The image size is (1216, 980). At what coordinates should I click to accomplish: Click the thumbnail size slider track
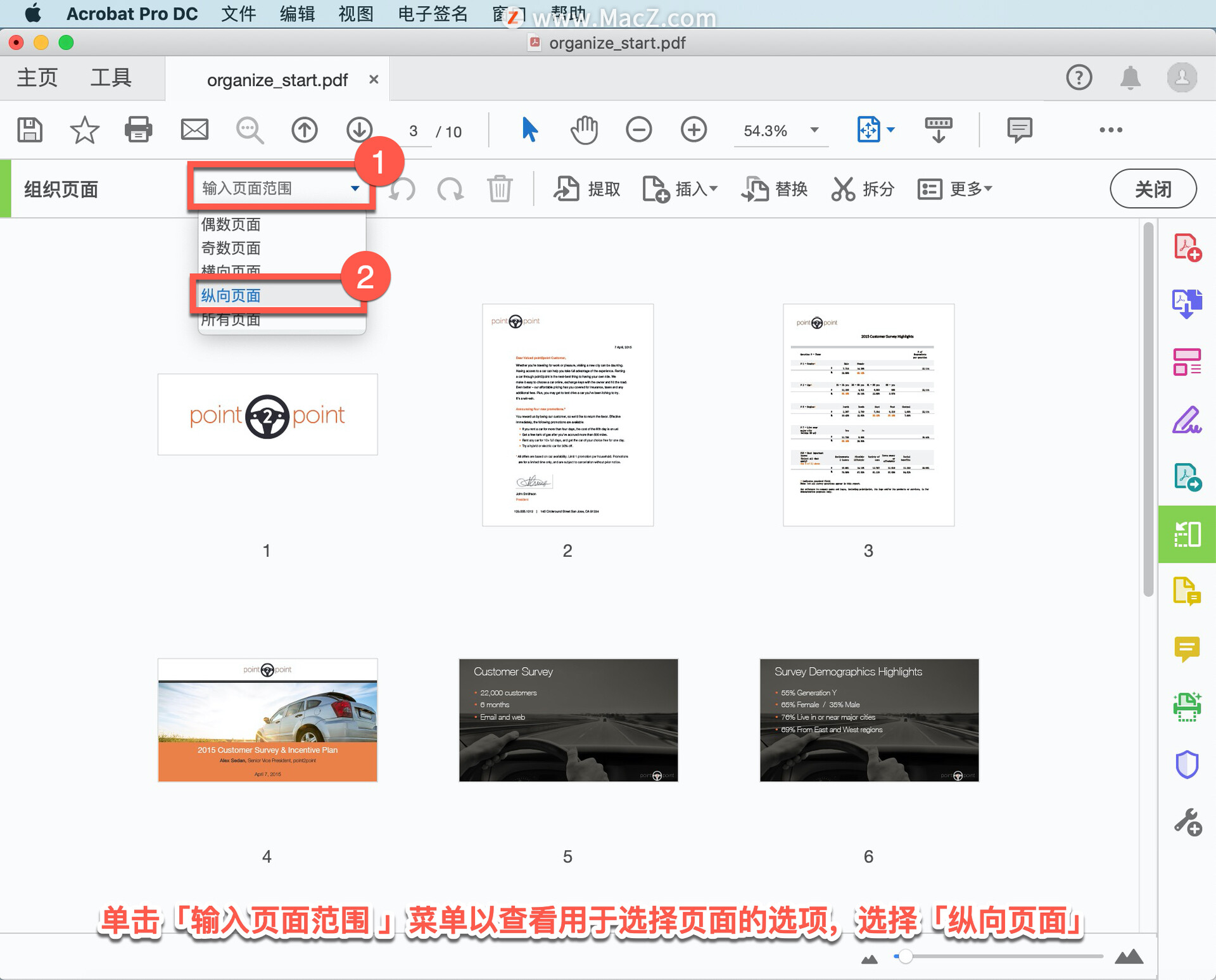[1001, 957]
